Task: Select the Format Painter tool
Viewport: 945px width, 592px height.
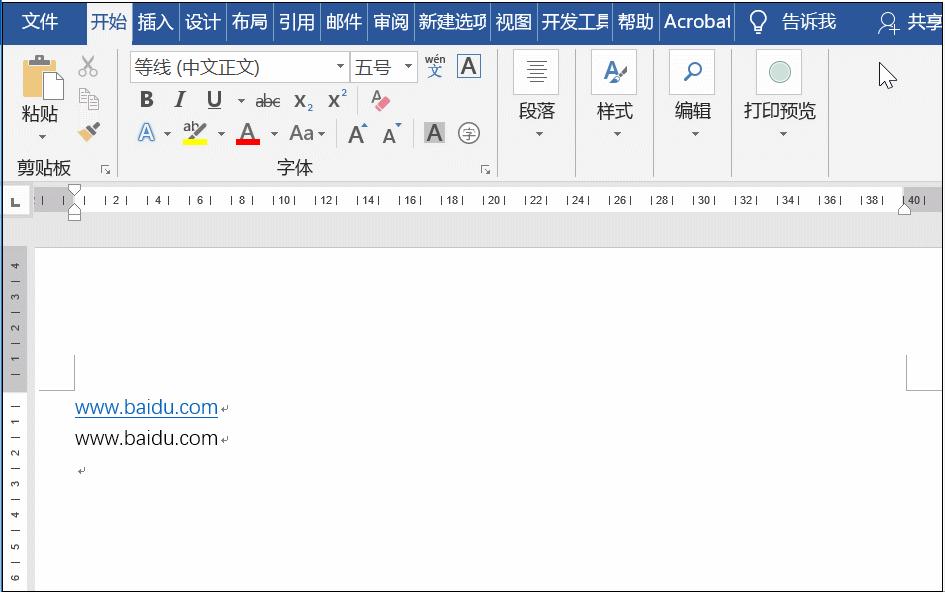Action: (88, 133)
